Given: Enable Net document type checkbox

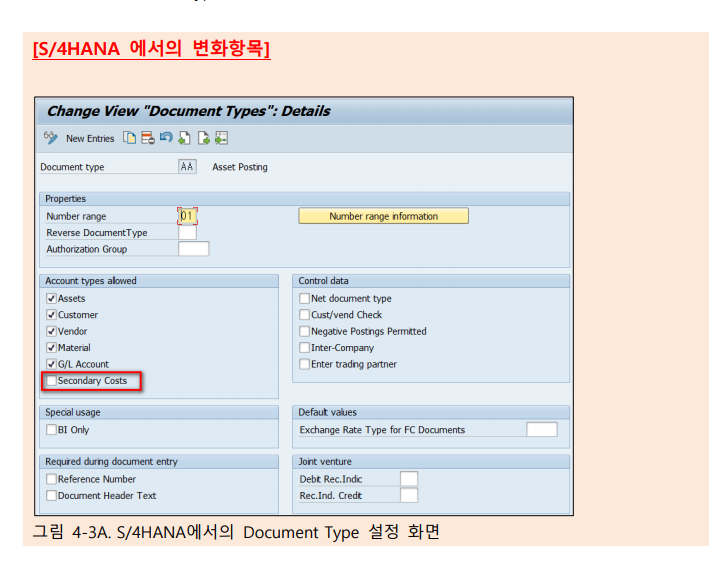Looking at the screenshot, I should point(305,298).
